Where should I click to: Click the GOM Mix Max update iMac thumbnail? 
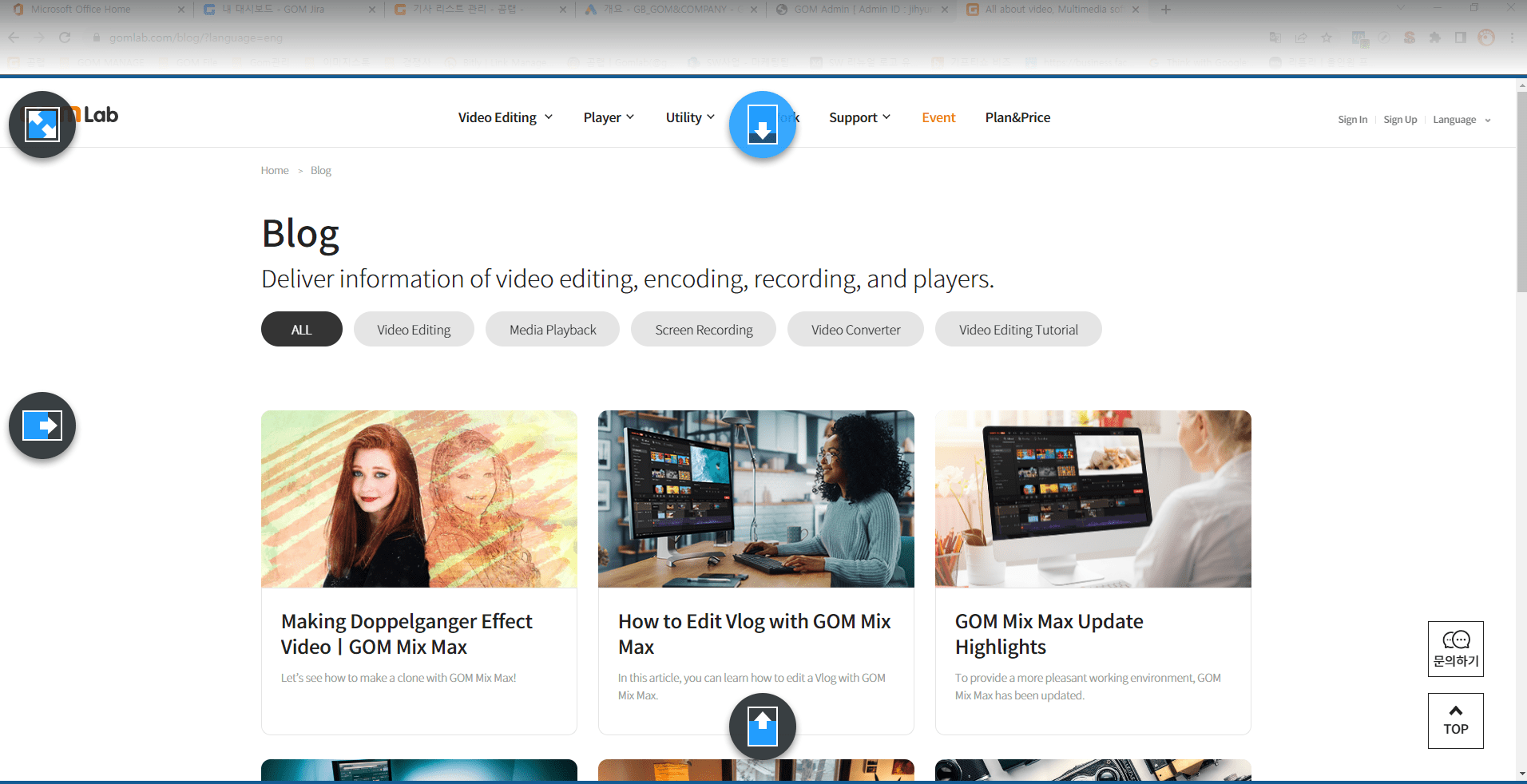(x=1093, y=499)
